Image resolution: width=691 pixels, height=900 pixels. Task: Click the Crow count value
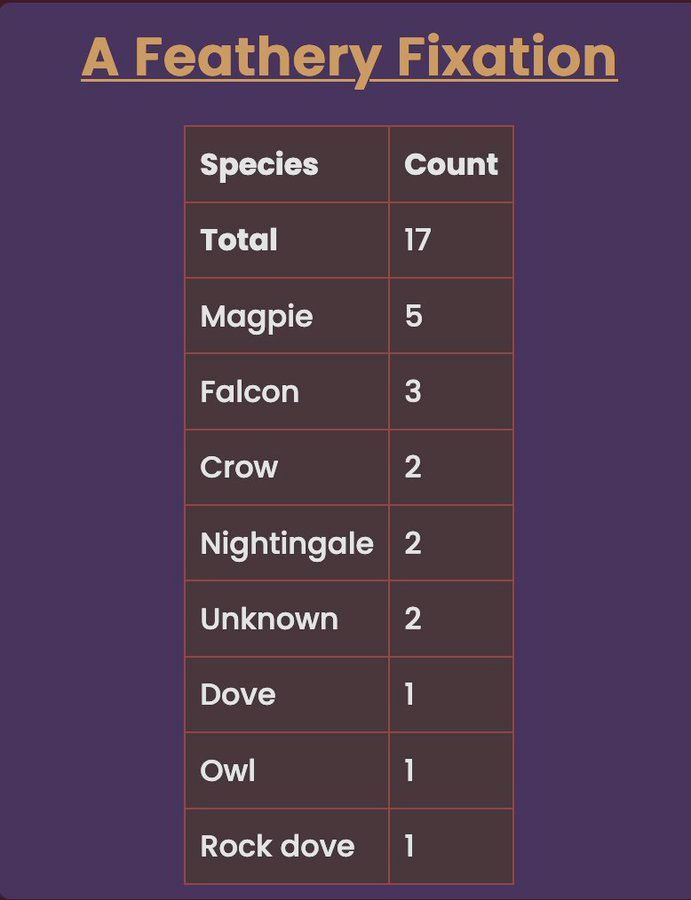pos(451,467)
